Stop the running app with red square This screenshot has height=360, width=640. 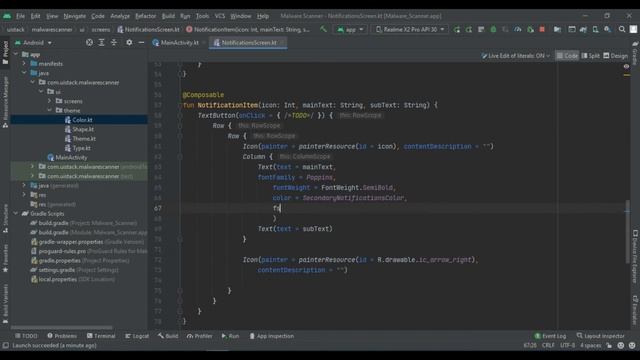coord(542,29)
